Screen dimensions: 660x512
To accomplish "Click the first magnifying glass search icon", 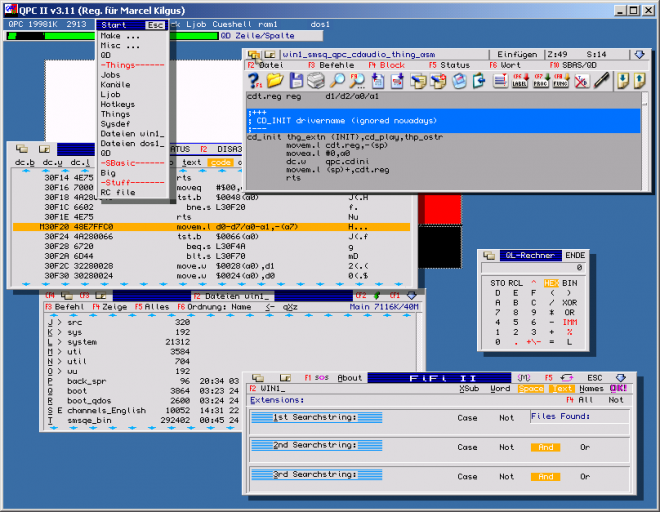I will [x=338, y=81].
